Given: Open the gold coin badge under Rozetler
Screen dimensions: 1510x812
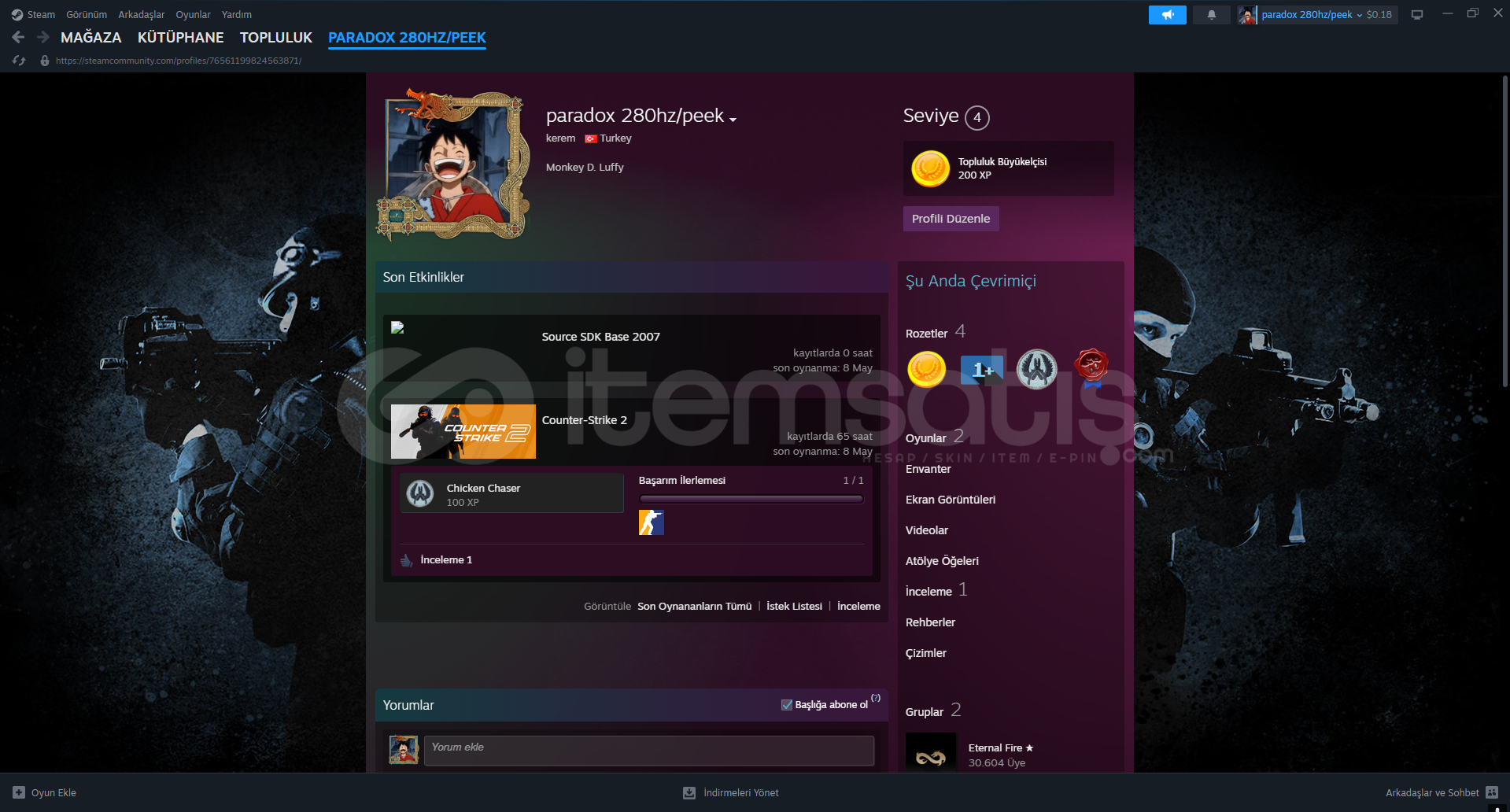Looking at the screenshot, I should (x=927, y=369).
